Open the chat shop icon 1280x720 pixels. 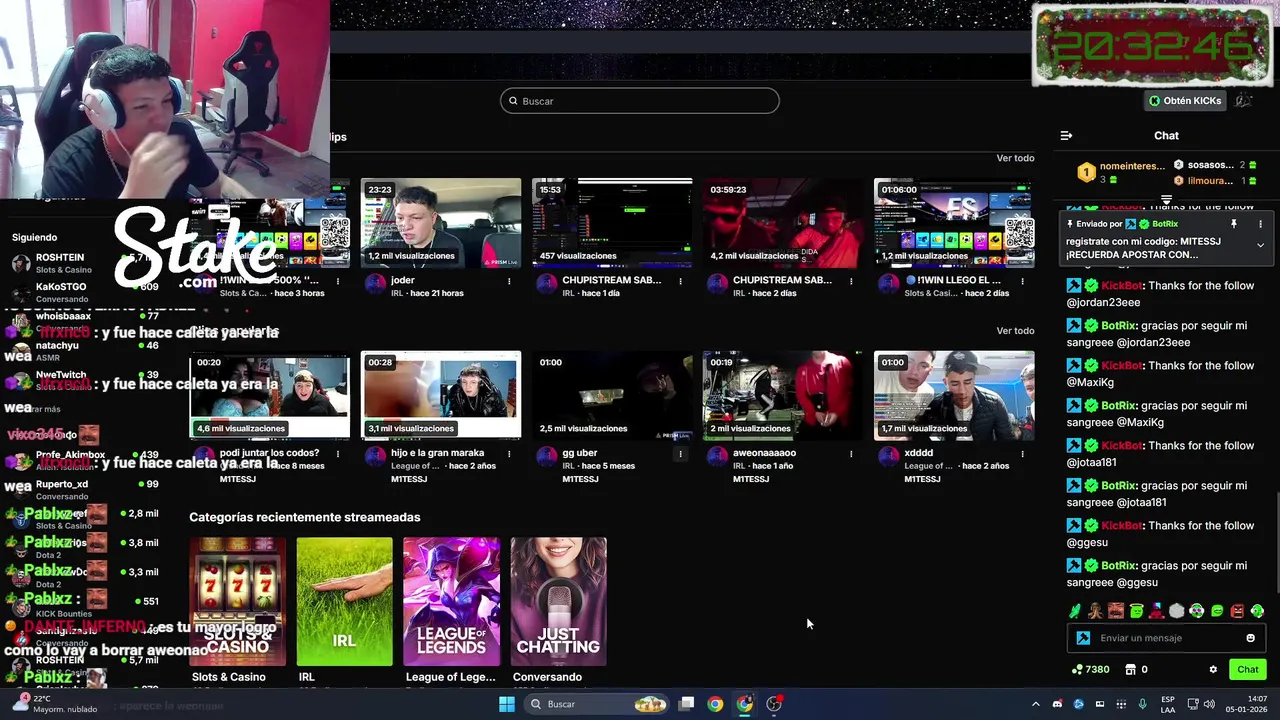pos(1131,670)
